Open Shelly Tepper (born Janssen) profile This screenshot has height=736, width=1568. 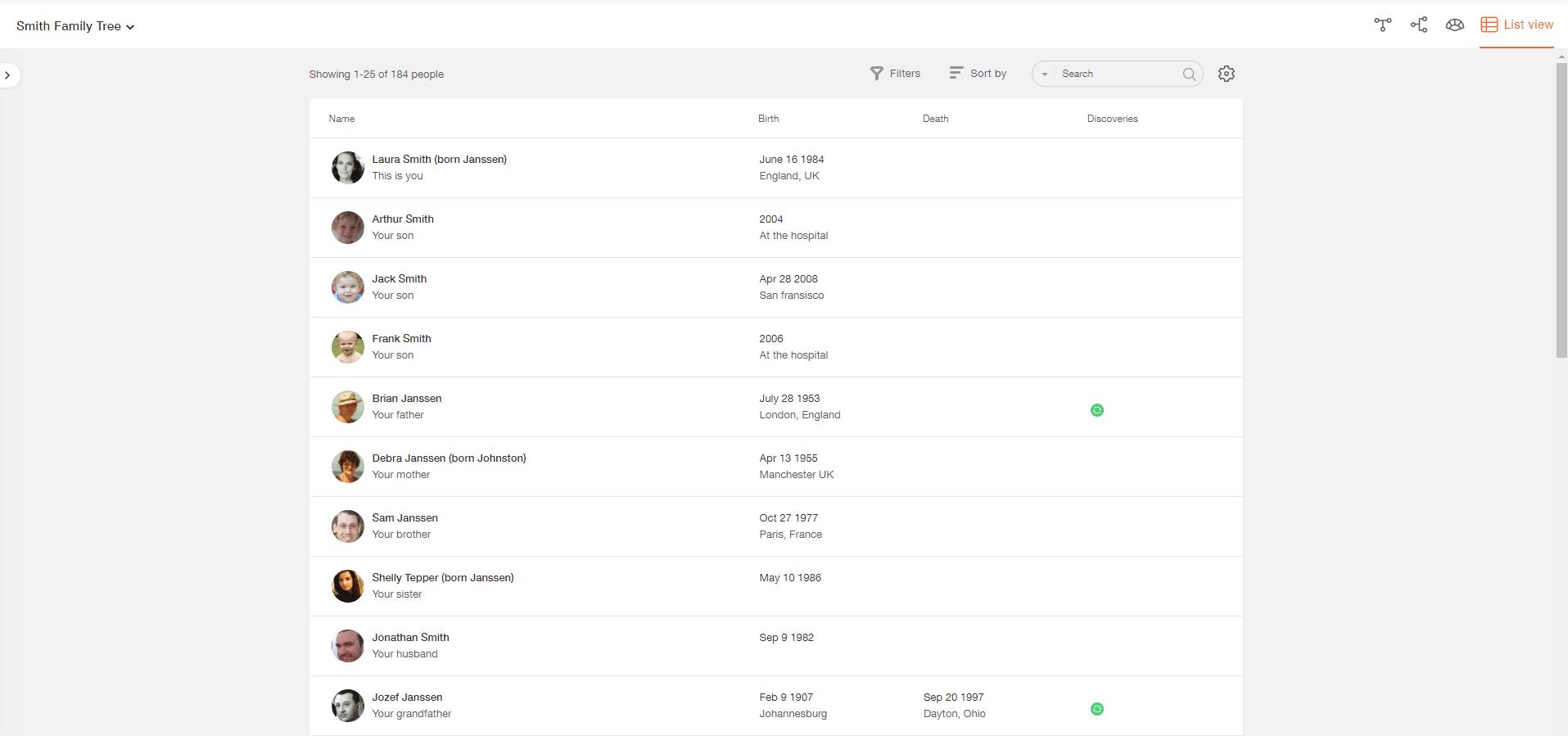443,578
